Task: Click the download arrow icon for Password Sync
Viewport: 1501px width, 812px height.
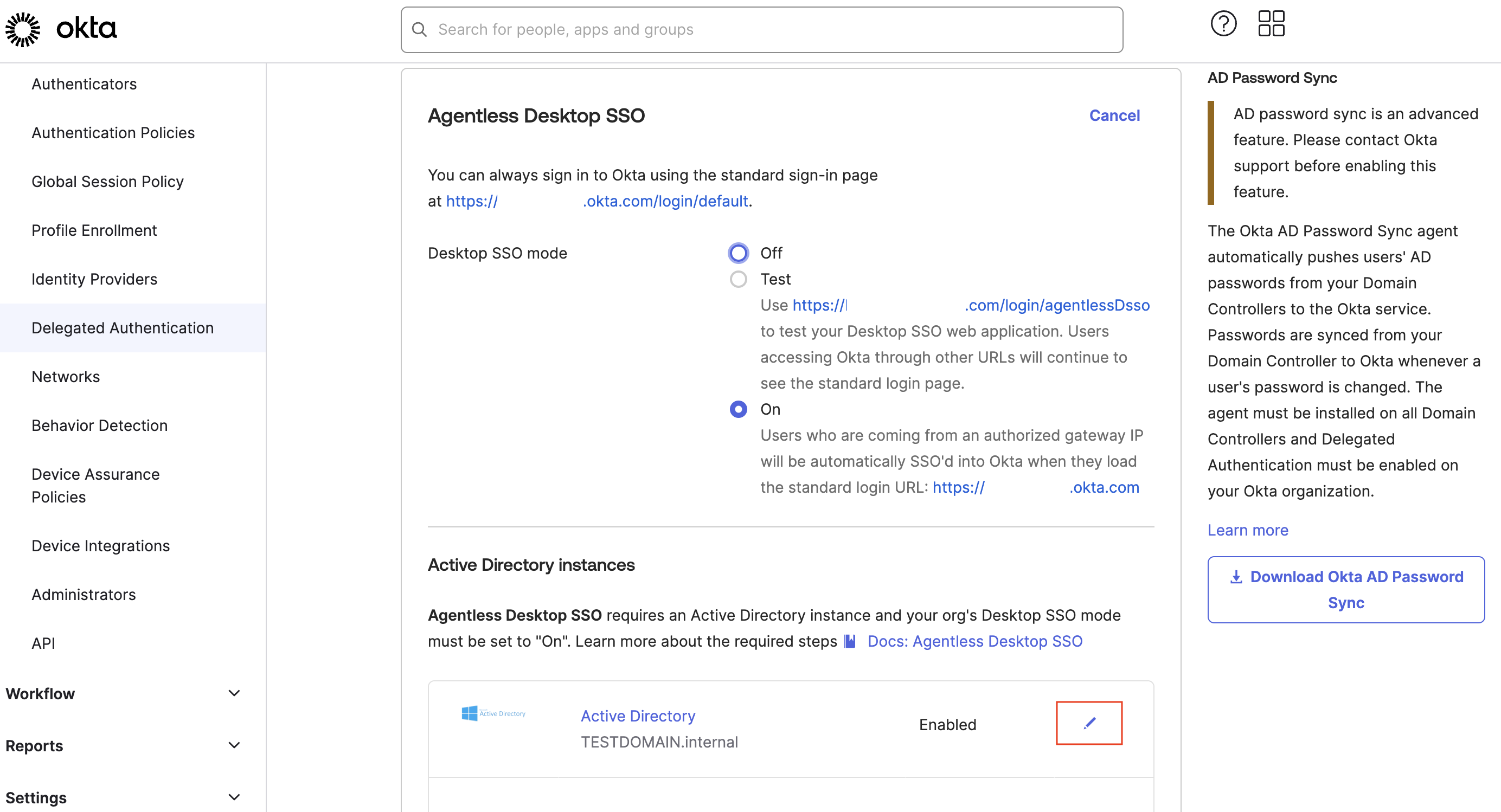Action: tap(1236, 577)
